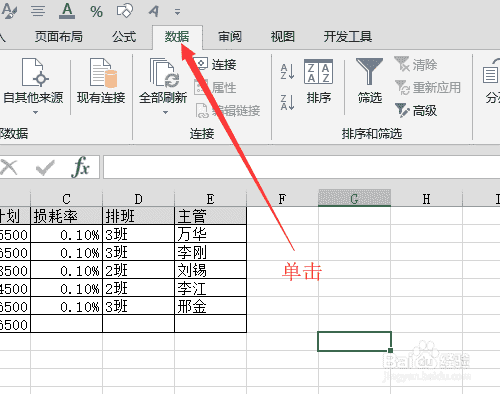Select column G header
Screen dimensions: 500x394
354,199
